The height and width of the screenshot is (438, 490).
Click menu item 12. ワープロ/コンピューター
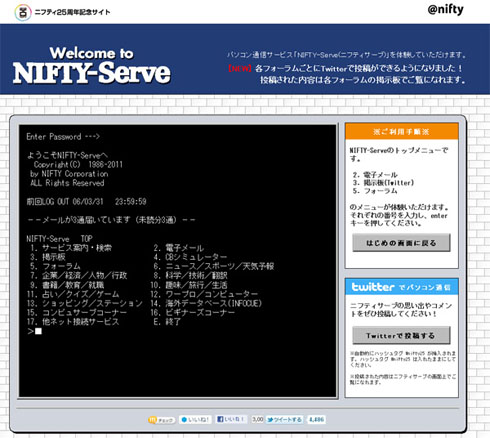(204, 294)
